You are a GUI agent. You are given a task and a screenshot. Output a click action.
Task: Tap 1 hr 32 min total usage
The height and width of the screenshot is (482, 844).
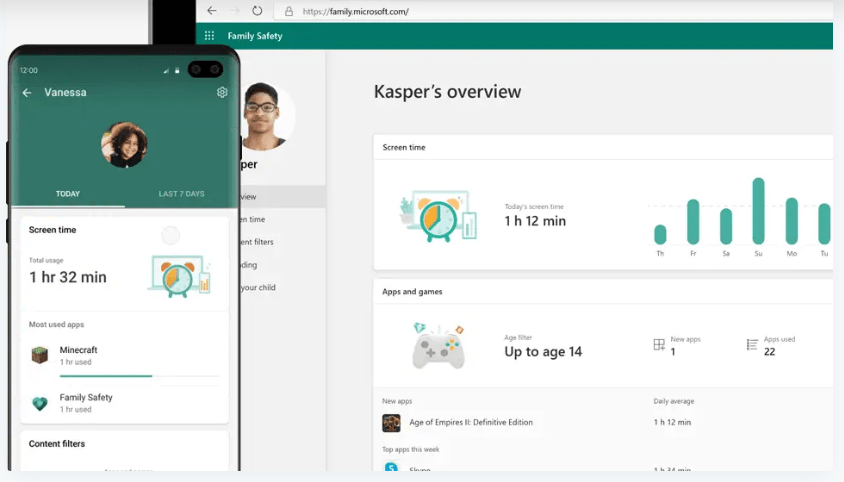[x=68, y=277]
